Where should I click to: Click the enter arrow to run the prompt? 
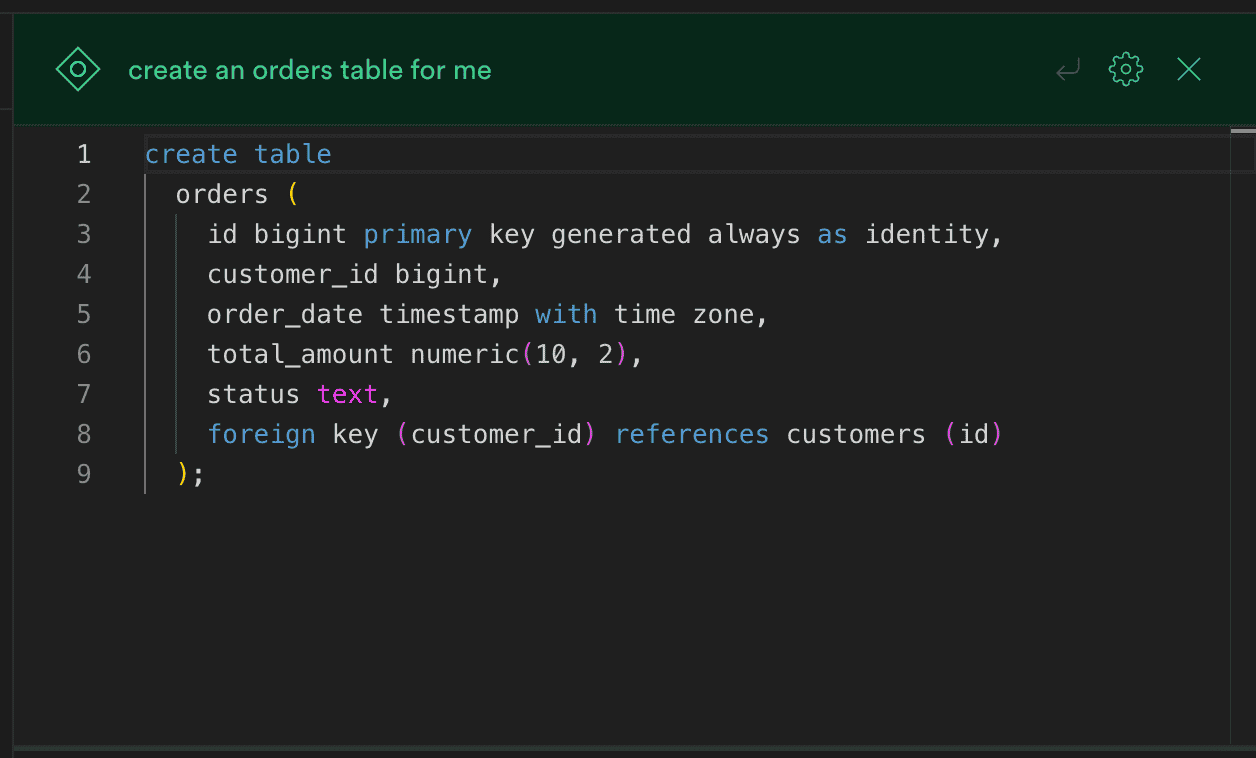coord(1068,69)
